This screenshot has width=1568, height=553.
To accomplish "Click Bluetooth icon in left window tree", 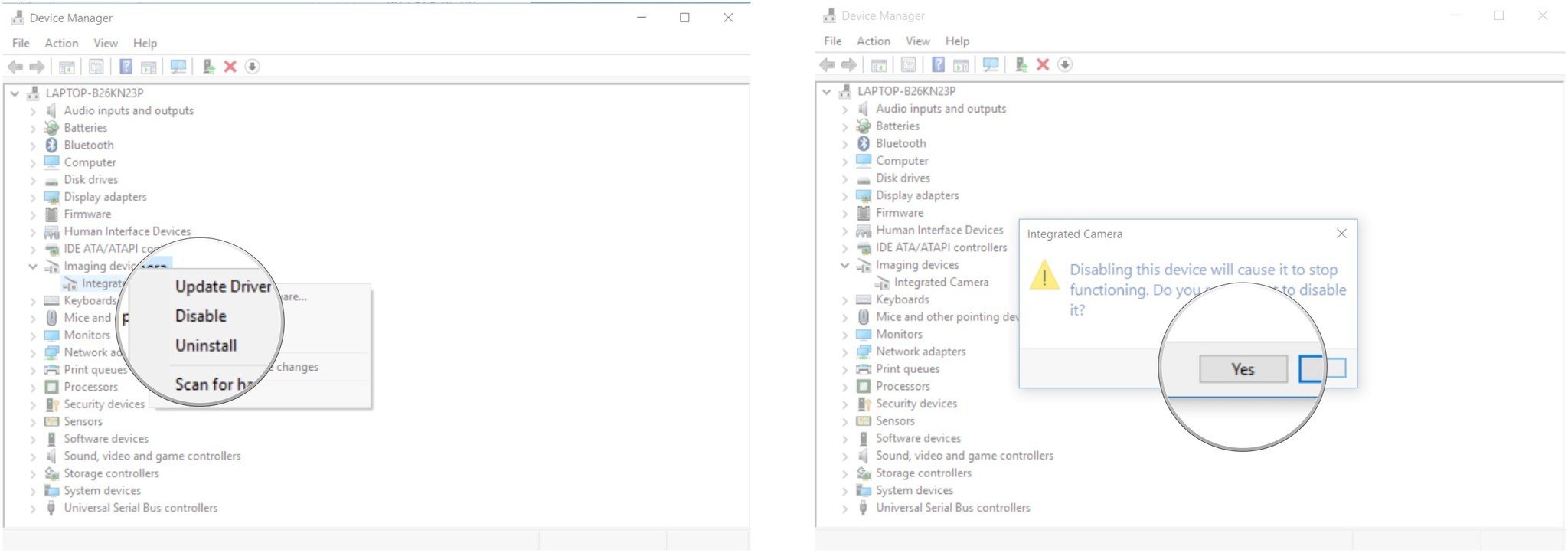I will 51,145.
